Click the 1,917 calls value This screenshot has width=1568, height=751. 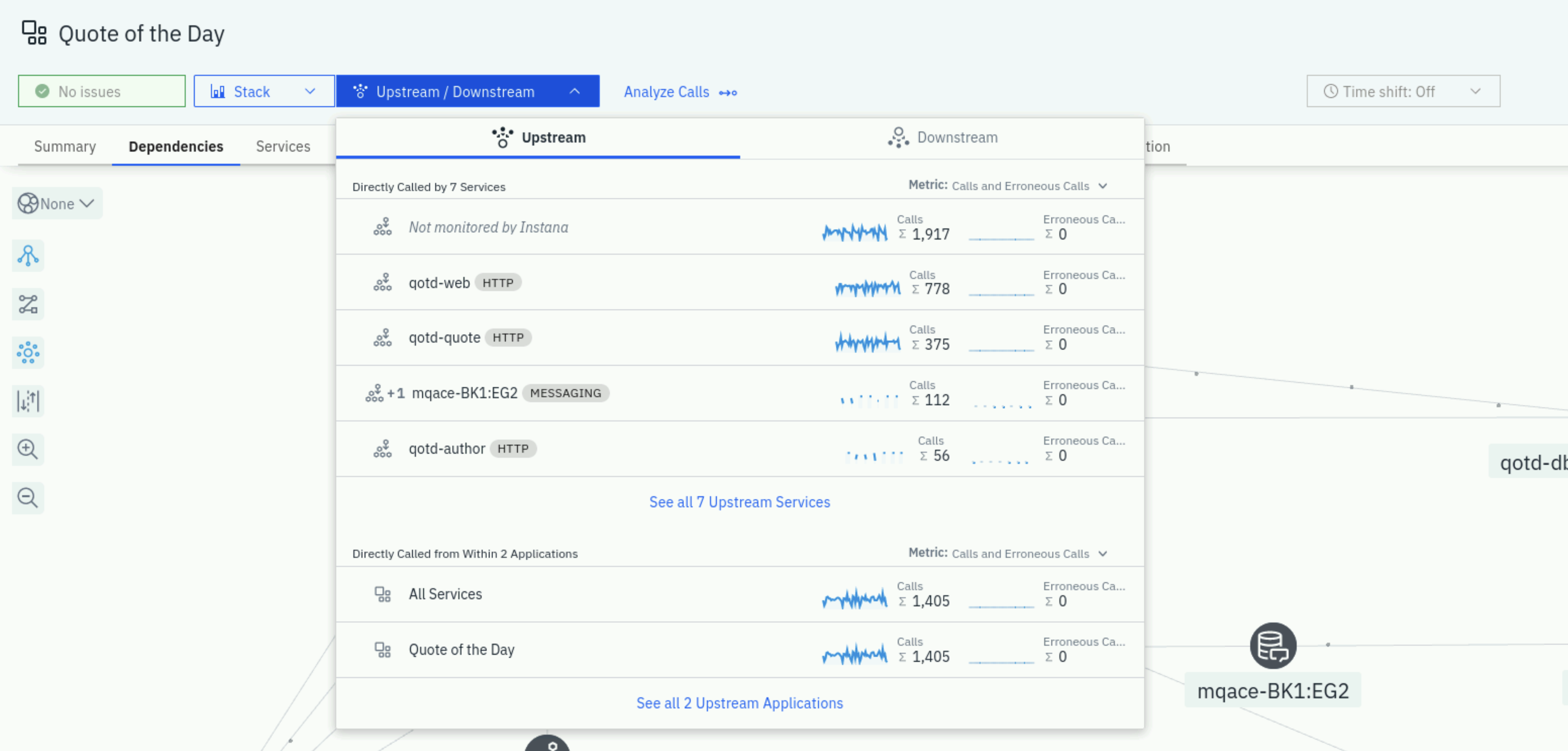tap(931, 234)
